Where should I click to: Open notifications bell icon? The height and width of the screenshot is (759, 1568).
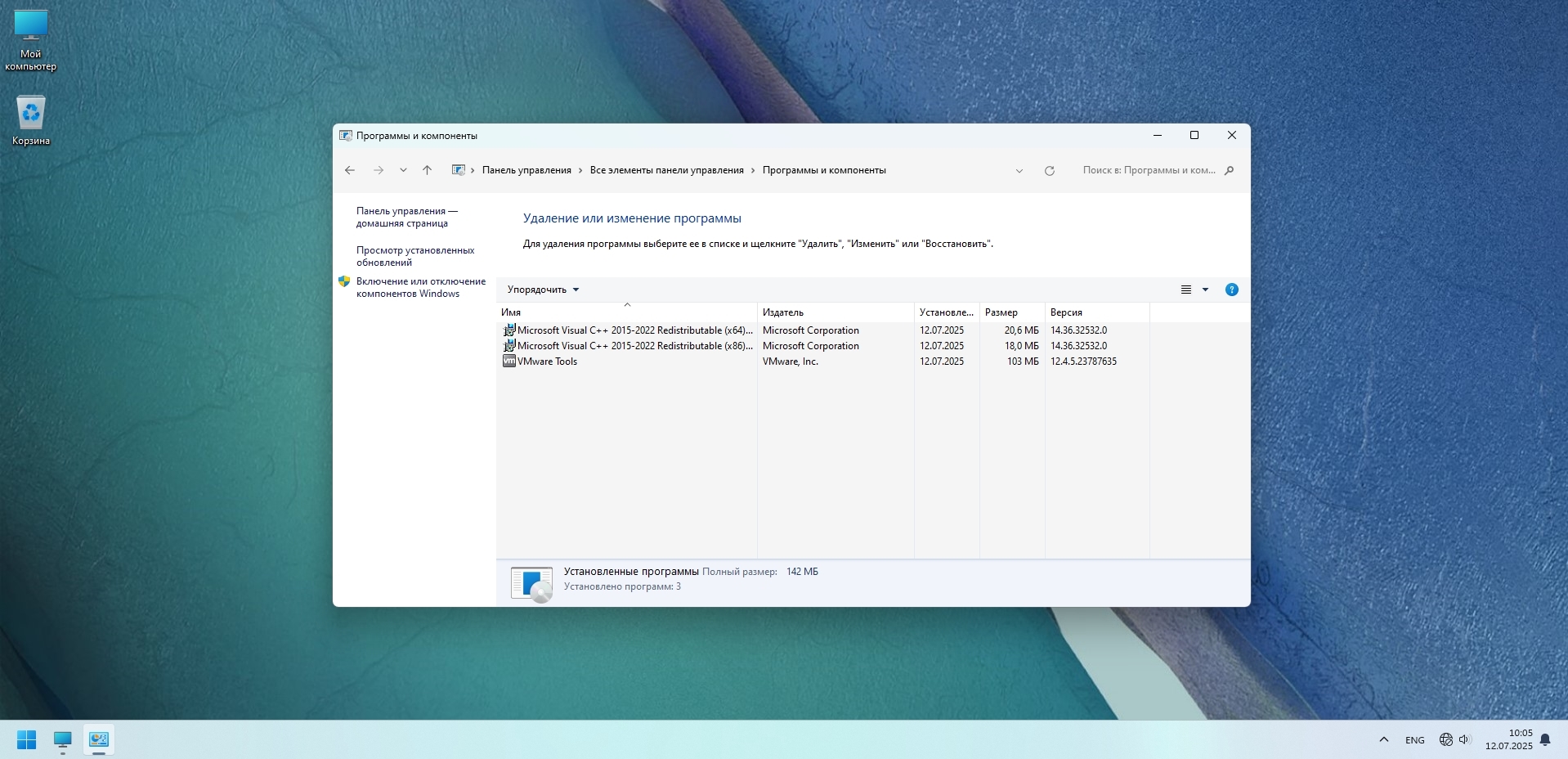coord(1545,739)
